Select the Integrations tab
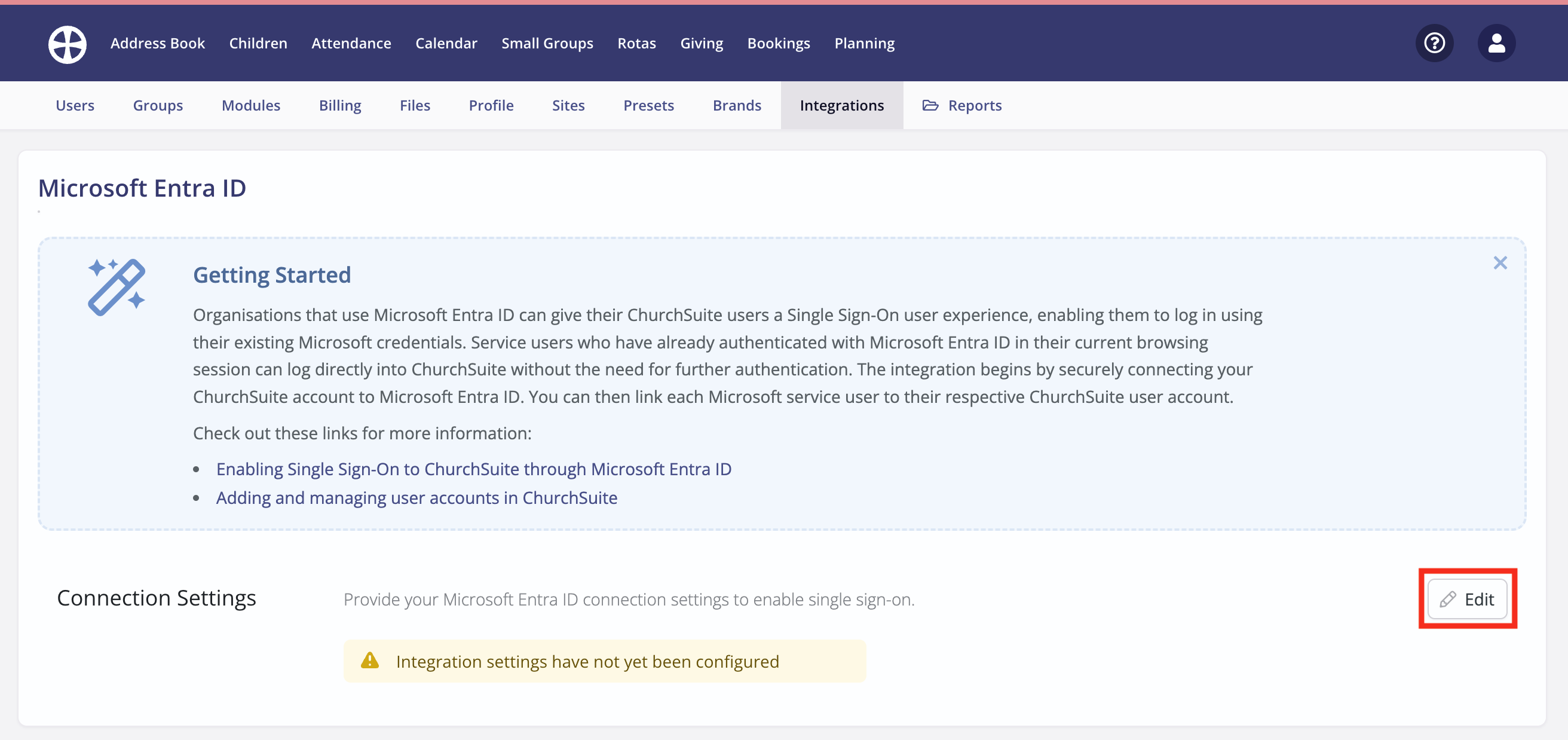The width and height of the screenshot is (1568, 740). (x=842, y=105)
